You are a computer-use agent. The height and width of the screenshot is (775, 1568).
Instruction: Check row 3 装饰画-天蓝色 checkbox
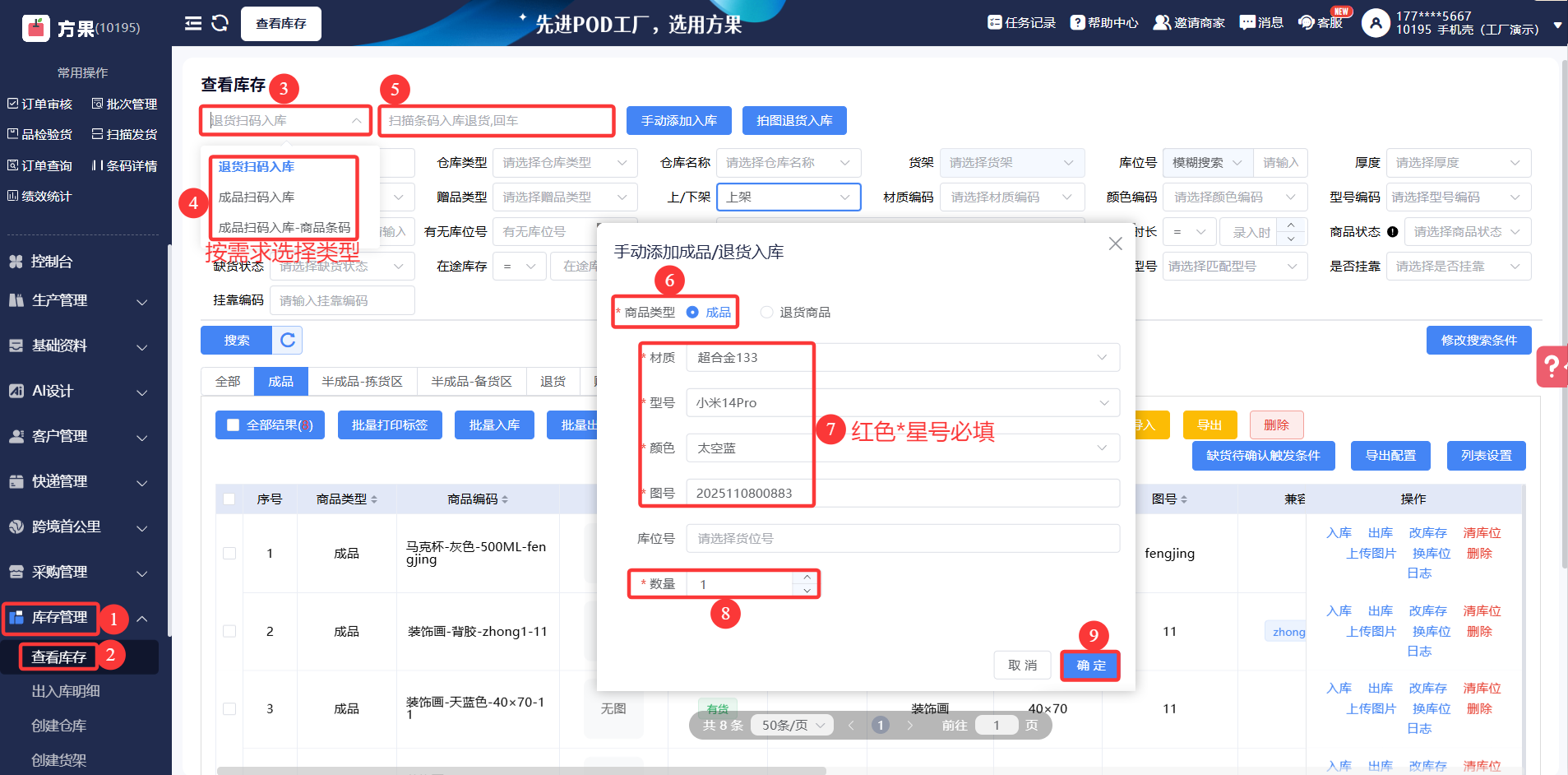pyautogui.click(x=229, y=708)
